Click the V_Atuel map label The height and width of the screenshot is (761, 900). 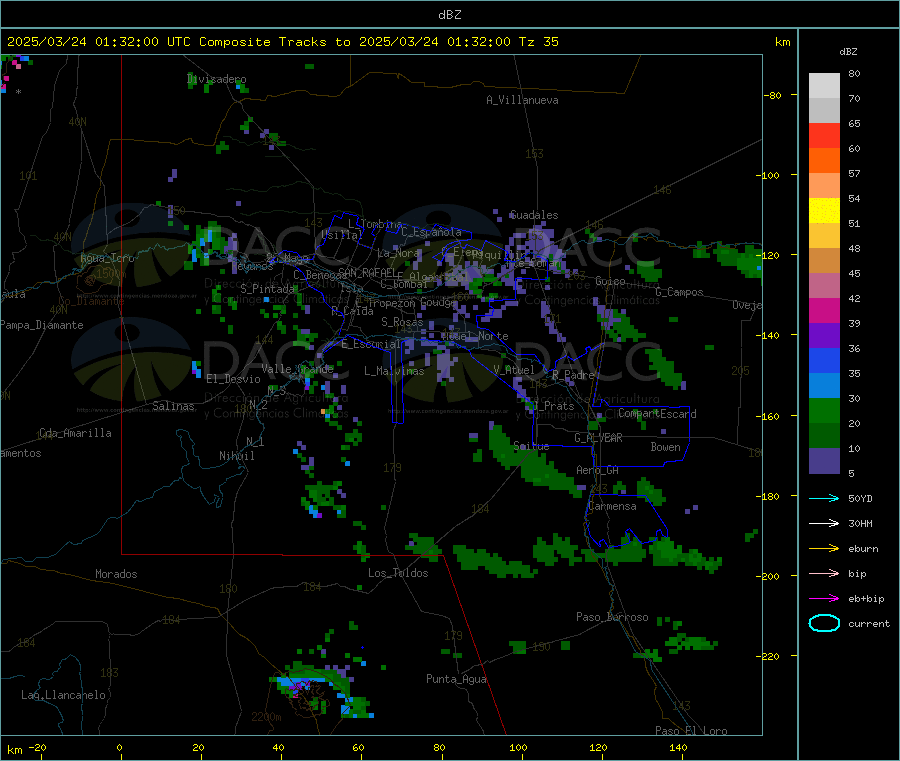click(514, 370)
